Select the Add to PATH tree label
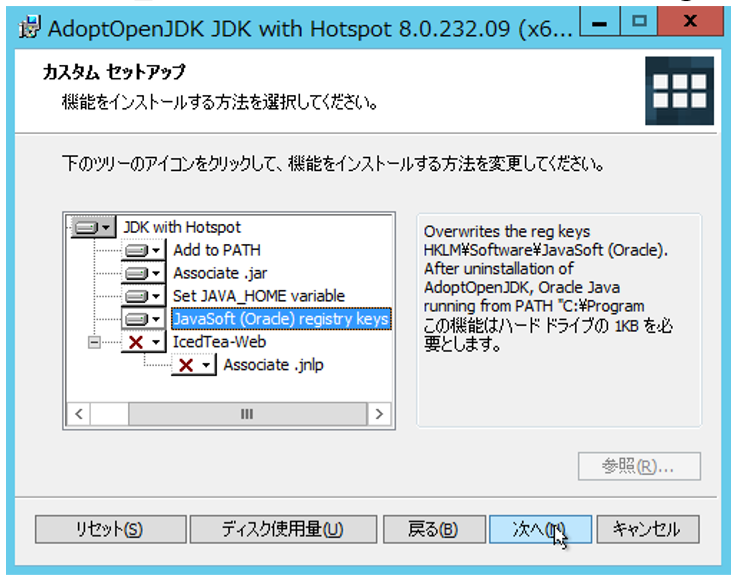Image resolution: width=743 pixels, height=579 pixels. (x=217, y=250)
